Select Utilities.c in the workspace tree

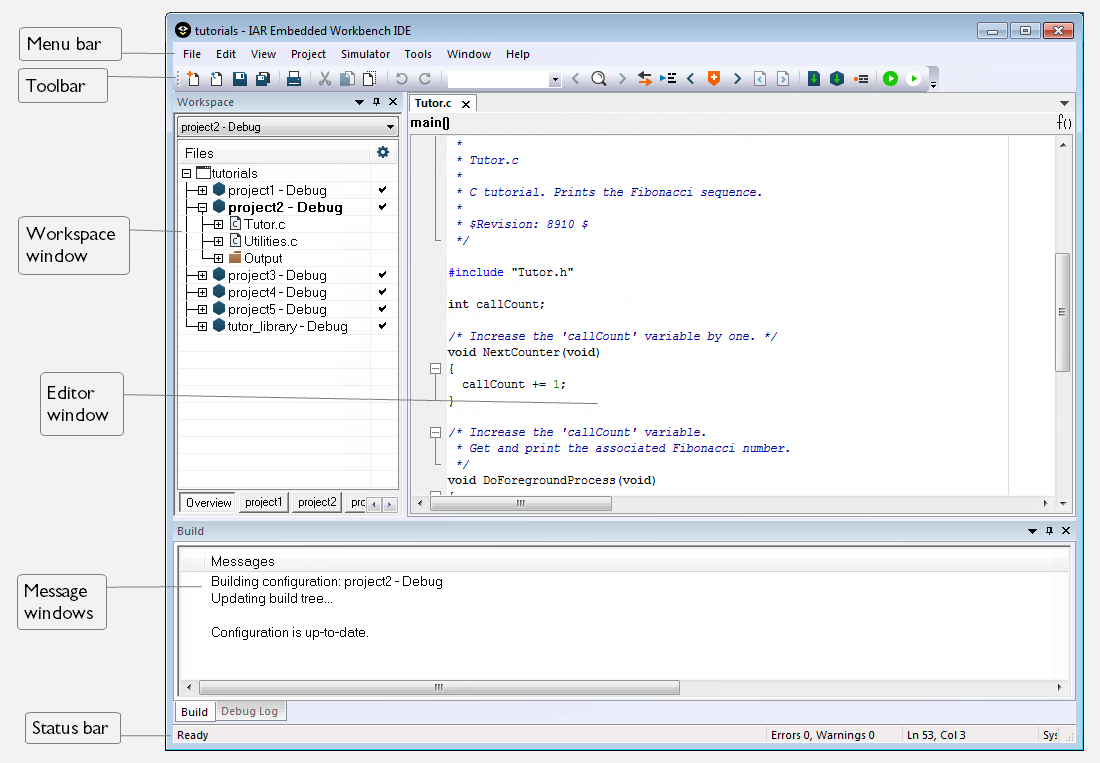270,241
